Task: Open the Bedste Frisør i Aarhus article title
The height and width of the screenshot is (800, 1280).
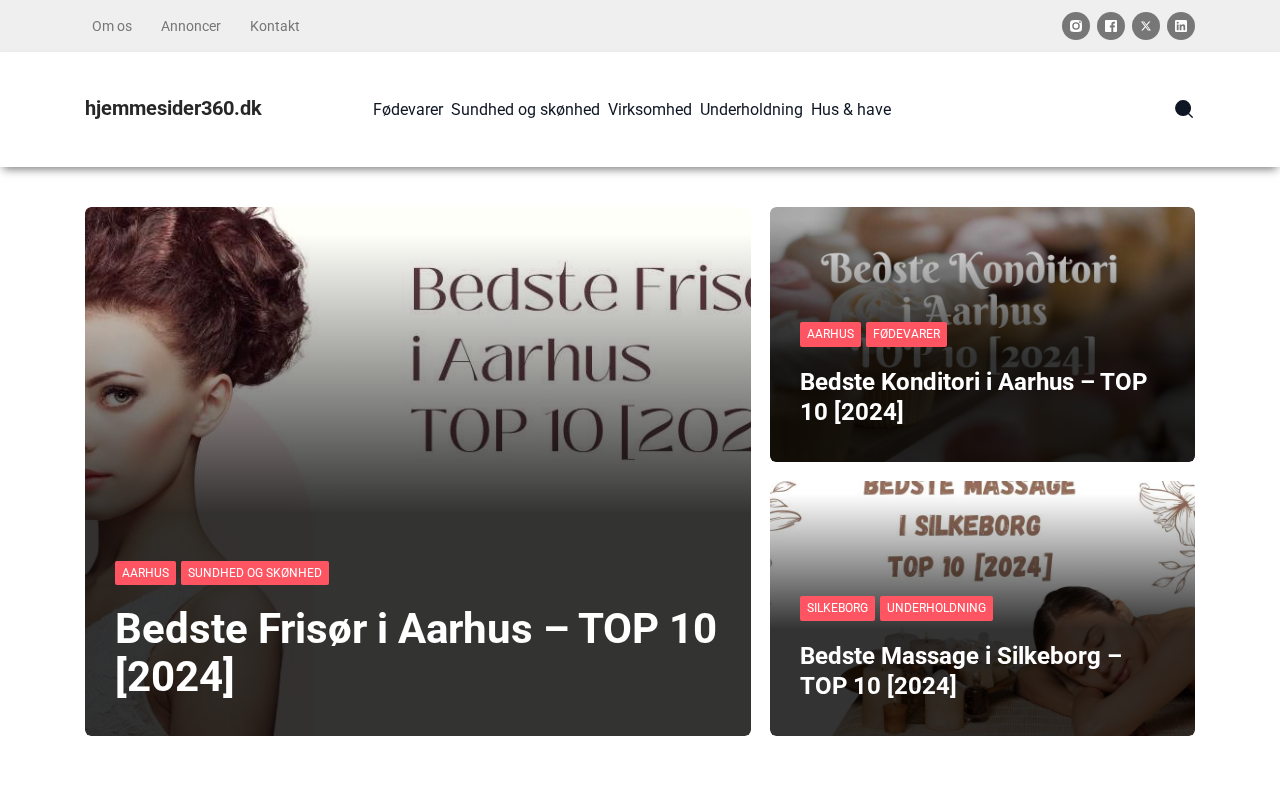Action: click(x=416, y=652)
